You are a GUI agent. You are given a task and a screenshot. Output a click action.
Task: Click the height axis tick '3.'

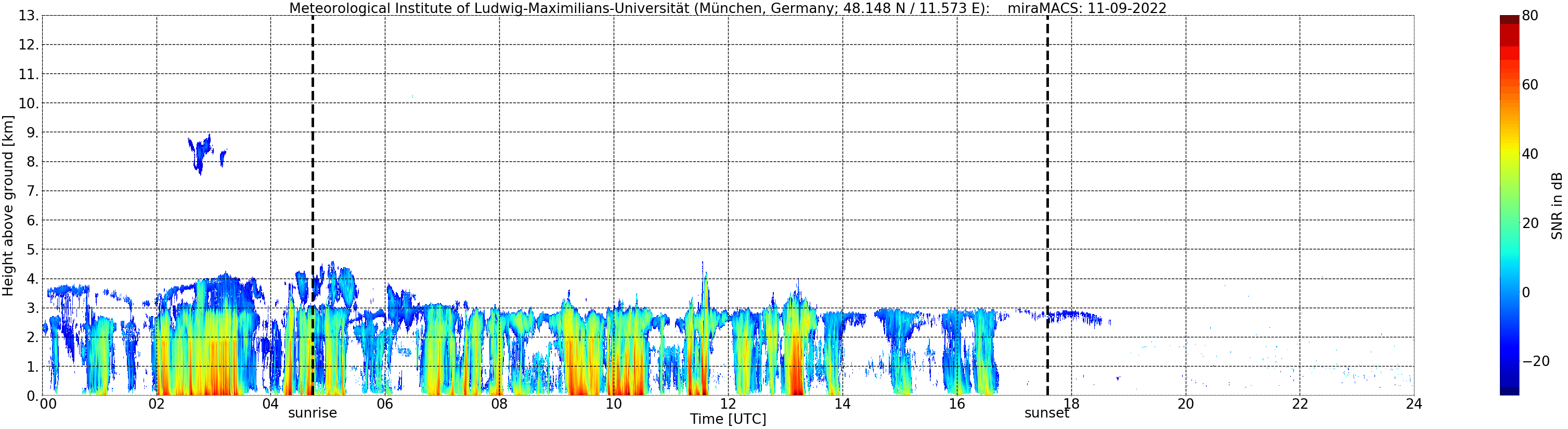(x=33, y=308)
